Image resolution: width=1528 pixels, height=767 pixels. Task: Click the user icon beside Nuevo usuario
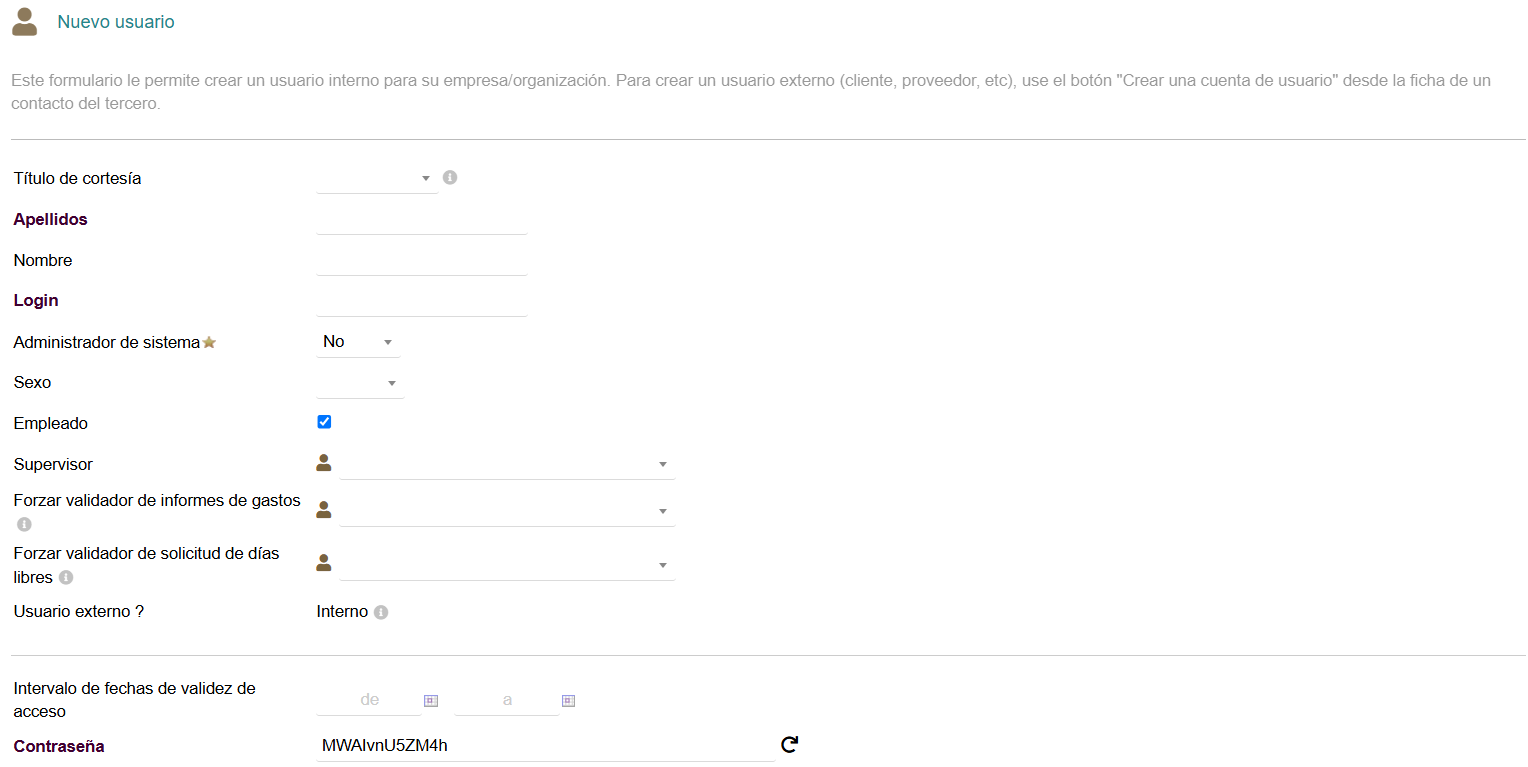25,22
